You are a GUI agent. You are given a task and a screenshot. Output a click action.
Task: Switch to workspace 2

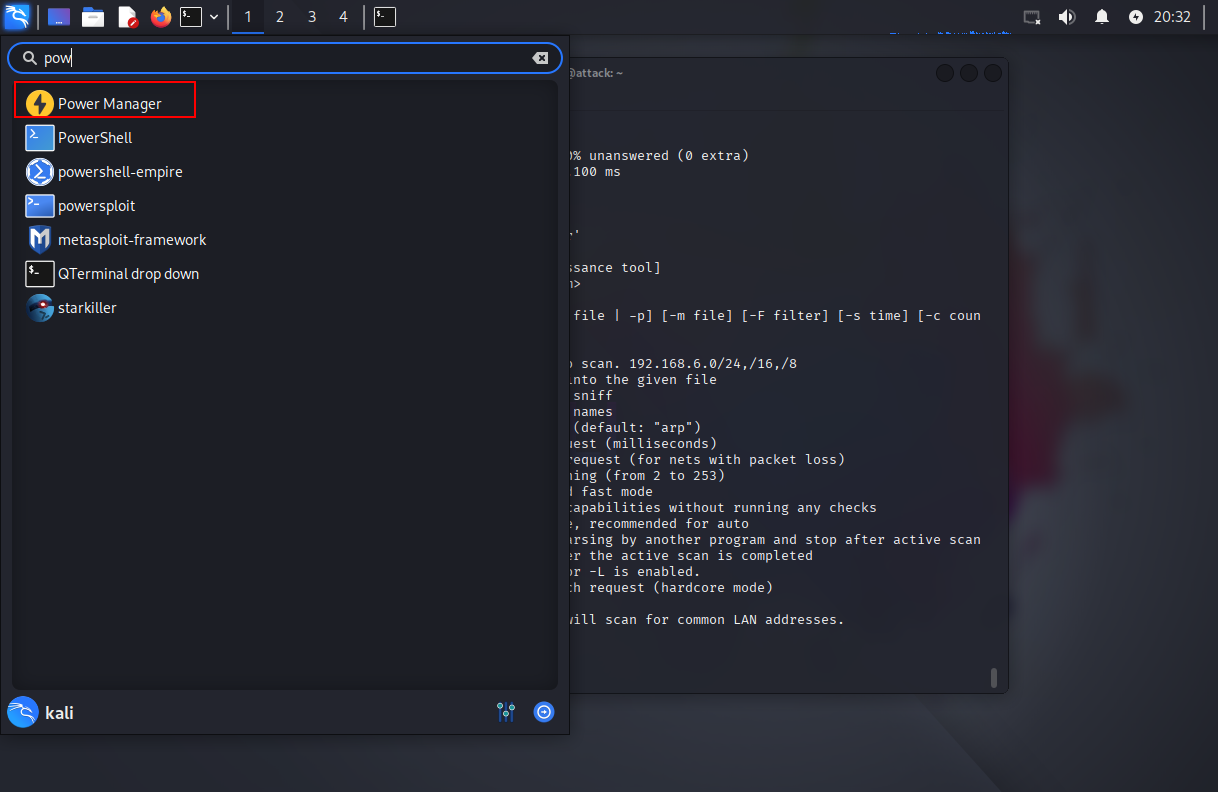(280, 17)
